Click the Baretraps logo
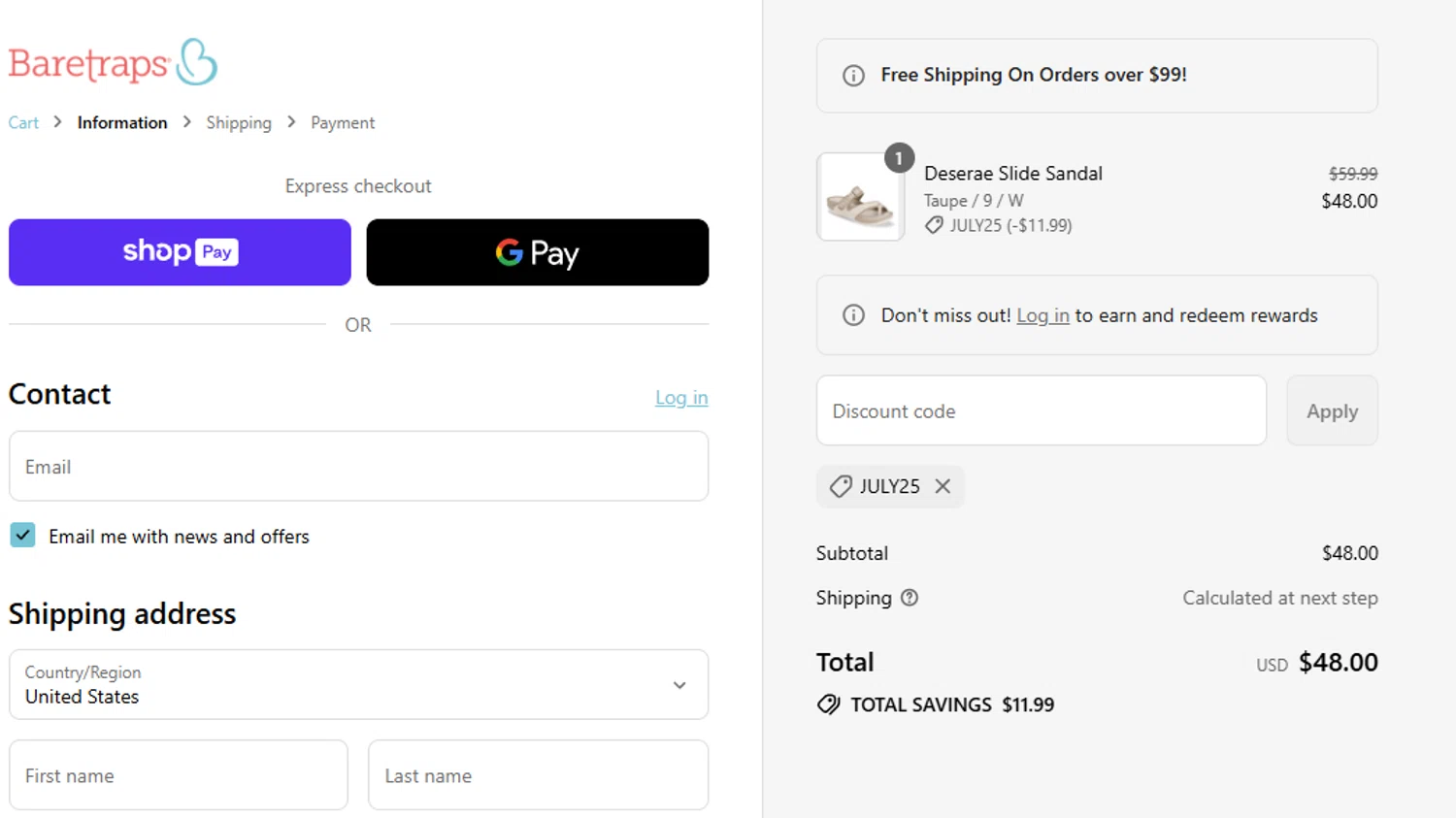Viewport: 1456px width, 818px height. coord(113,62)
